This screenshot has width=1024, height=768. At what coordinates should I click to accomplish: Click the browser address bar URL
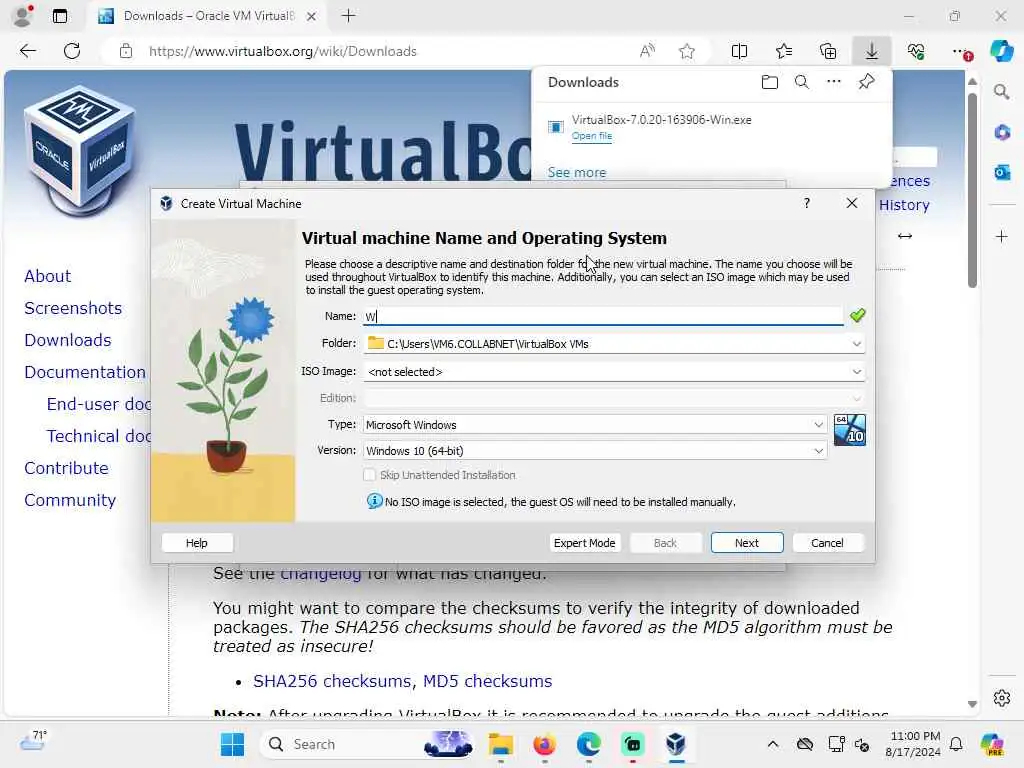coord(282,51)
